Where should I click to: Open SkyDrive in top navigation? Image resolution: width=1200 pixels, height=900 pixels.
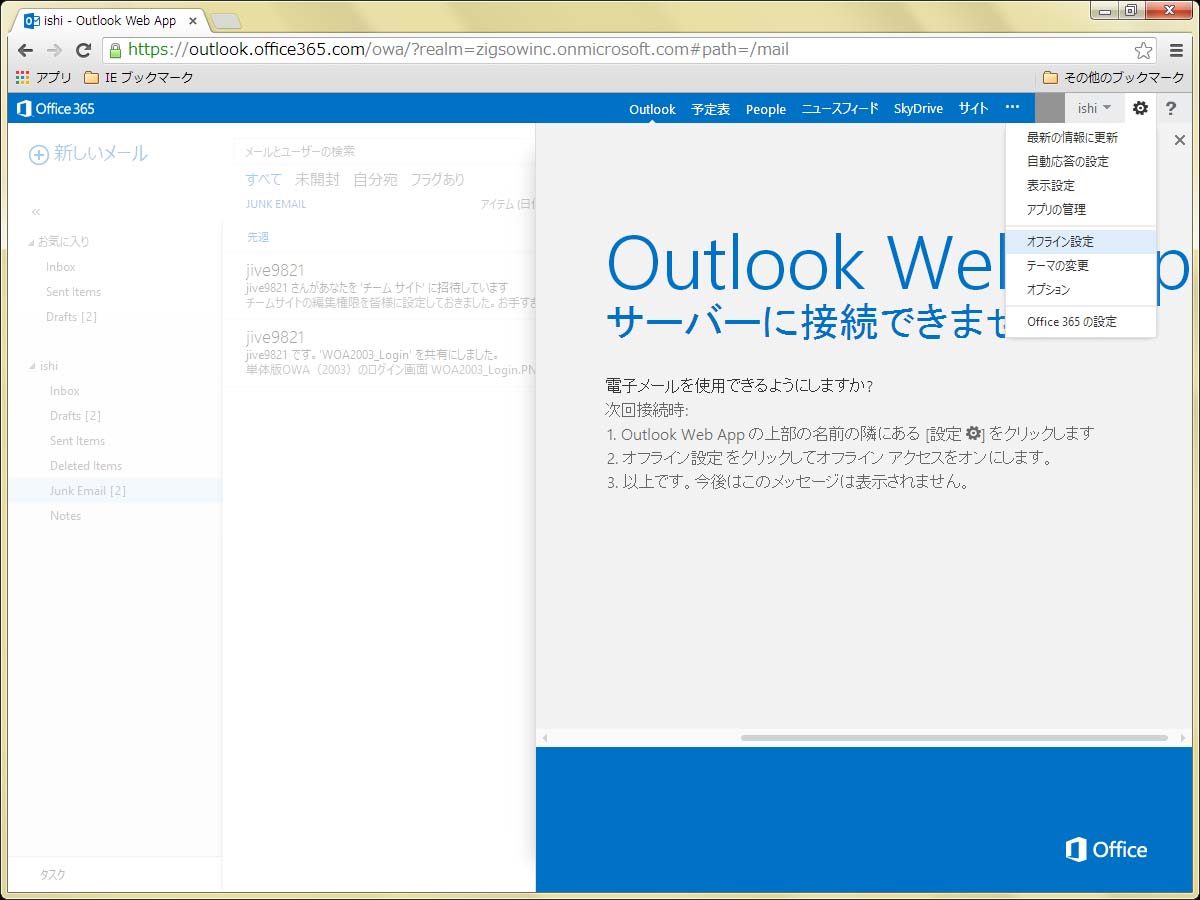click(918, 109)
